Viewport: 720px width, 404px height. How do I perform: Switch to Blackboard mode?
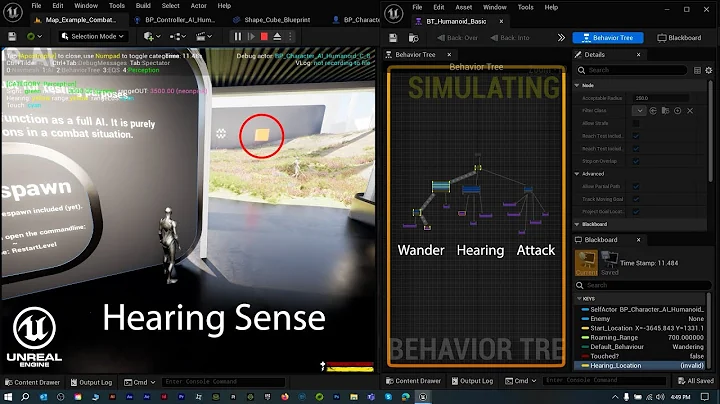679,38
